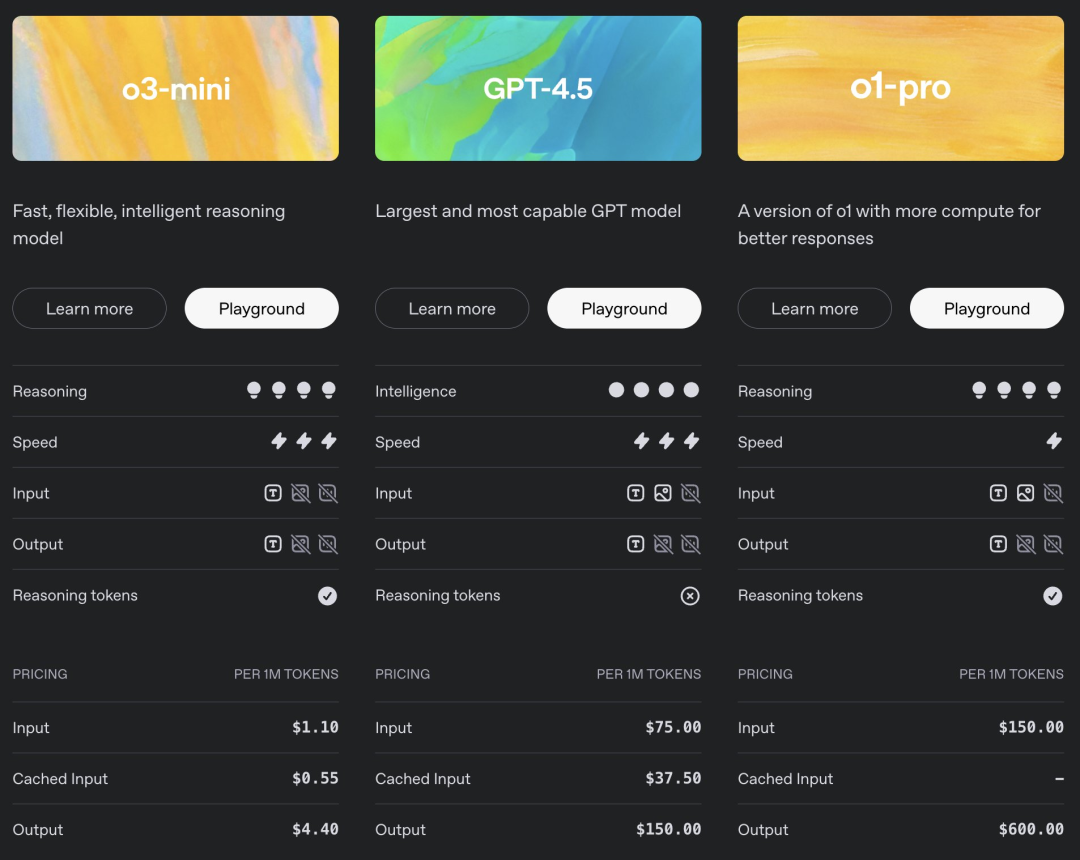1080x860 pixels.
Task: Click Cached Input label in o3-mini card
Action: pos(60,779)
